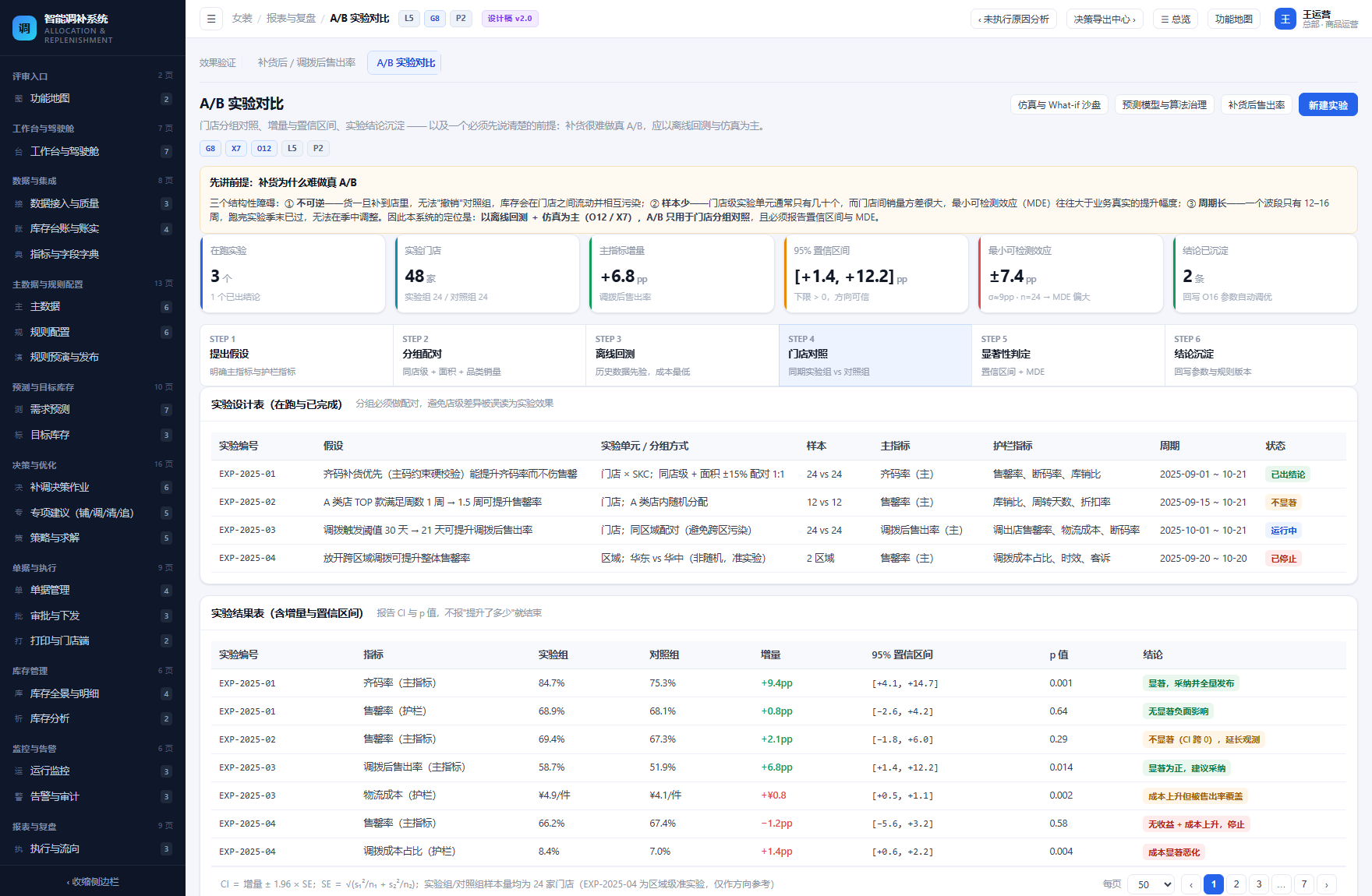Click the icon beside 告警与审计
Viewport: 1372px width, 896px height.
click(x=19, y=797)
